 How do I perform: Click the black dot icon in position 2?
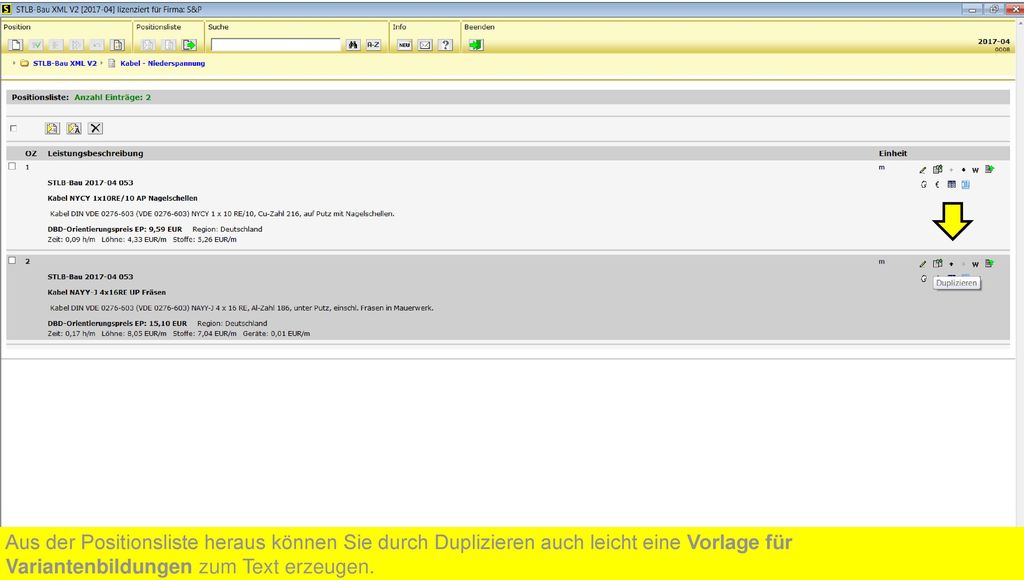point(951,264)
